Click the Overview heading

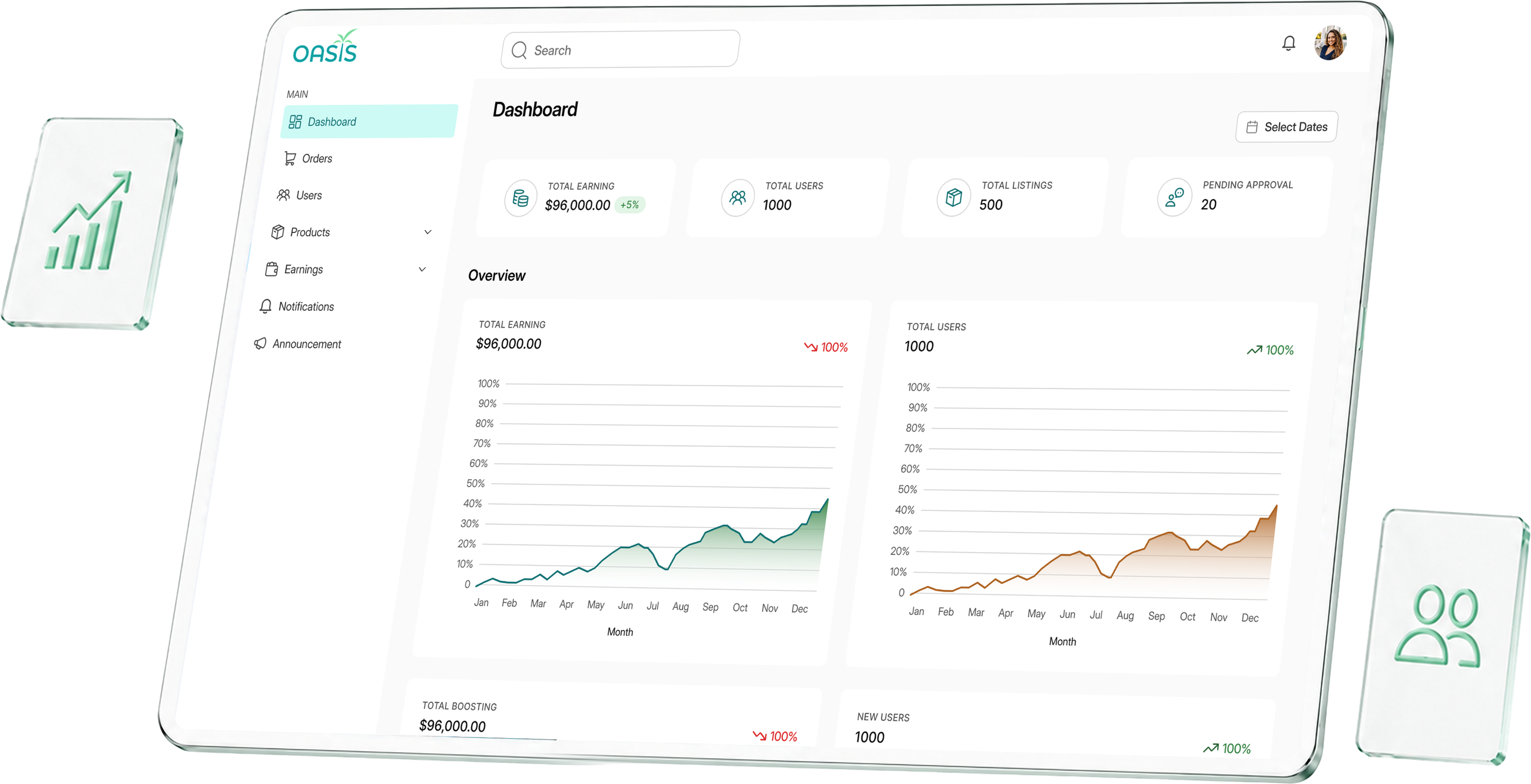click(496, 275)
